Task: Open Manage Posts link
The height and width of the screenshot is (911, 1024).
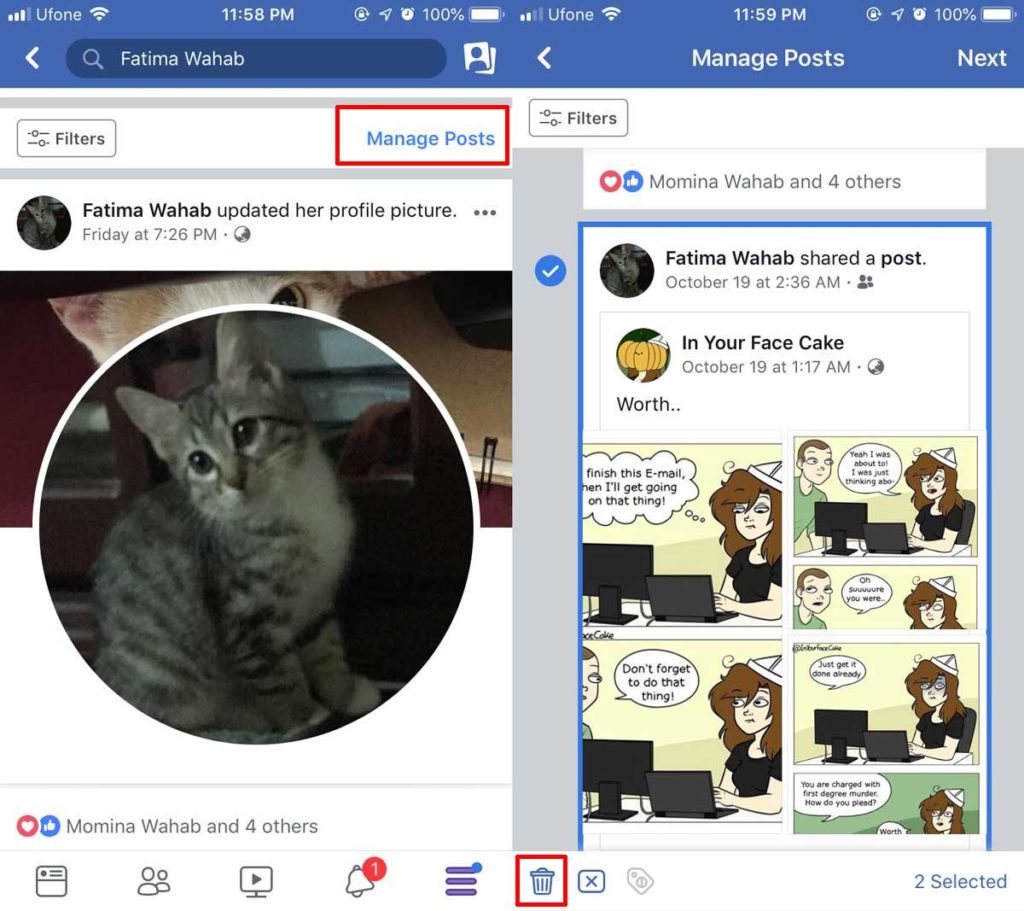Action: [x=422, y=139]
